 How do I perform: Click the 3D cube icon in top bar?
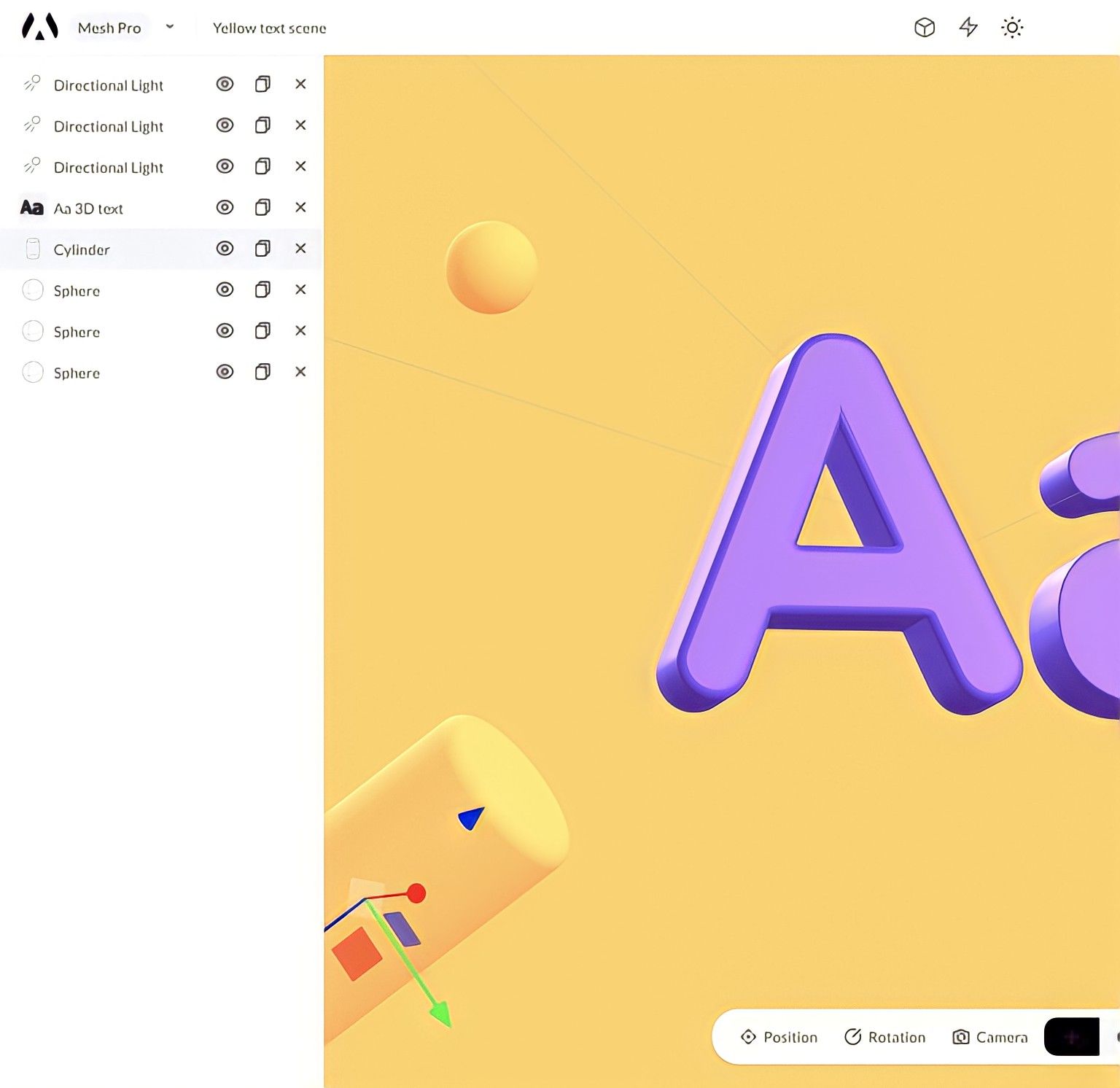[924, 28]
